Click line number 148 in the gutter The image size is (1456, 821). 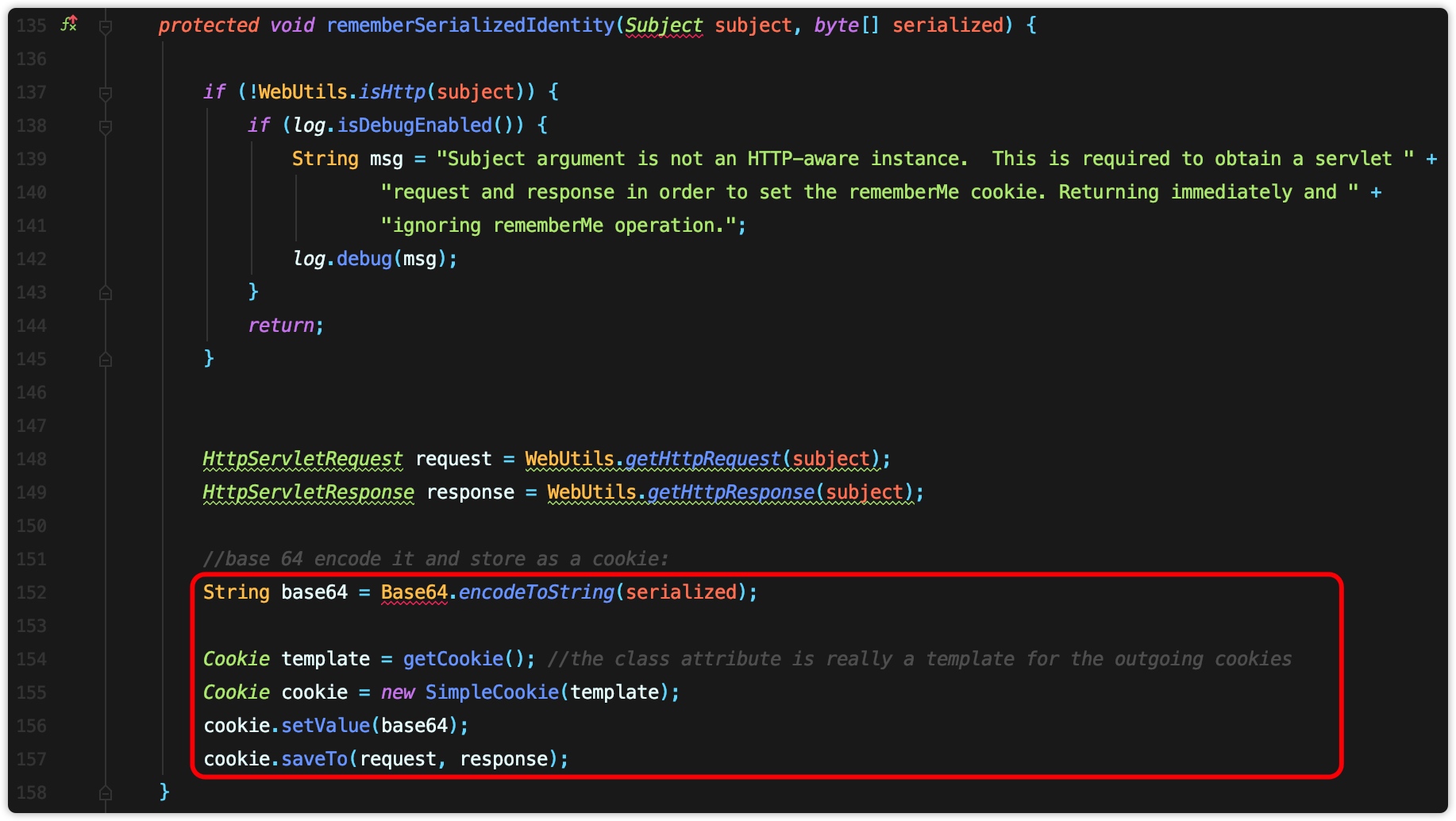coord(32,459)
